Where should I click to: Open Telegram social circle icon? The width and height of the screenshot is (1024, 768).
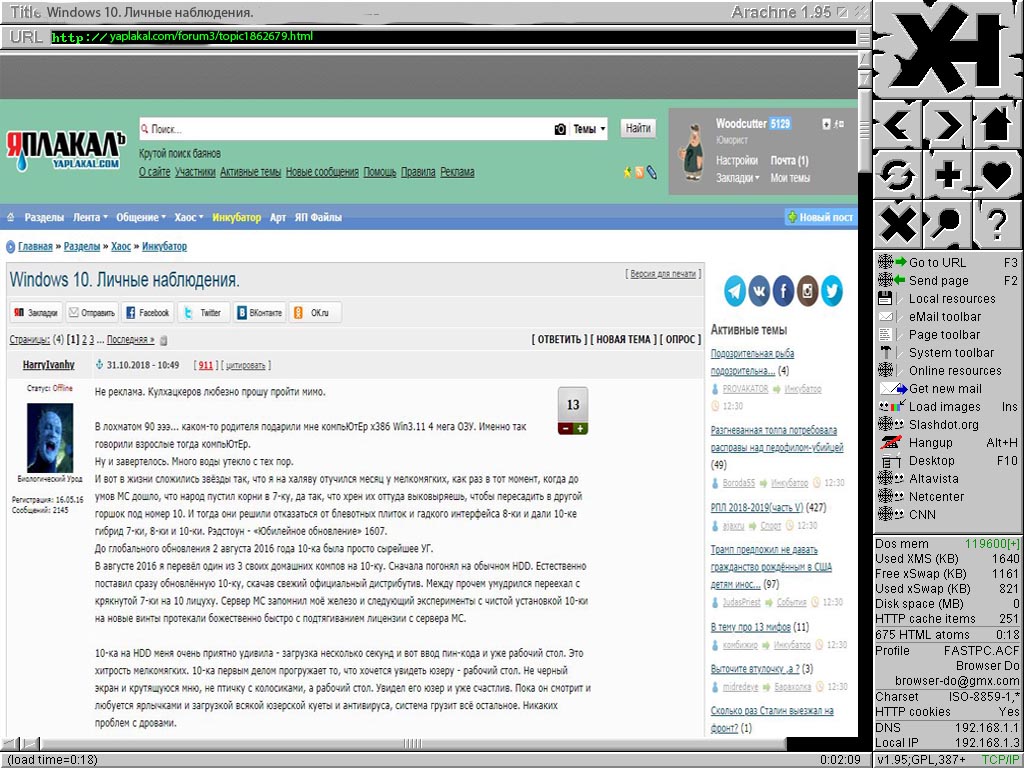[x=735, y=291]
